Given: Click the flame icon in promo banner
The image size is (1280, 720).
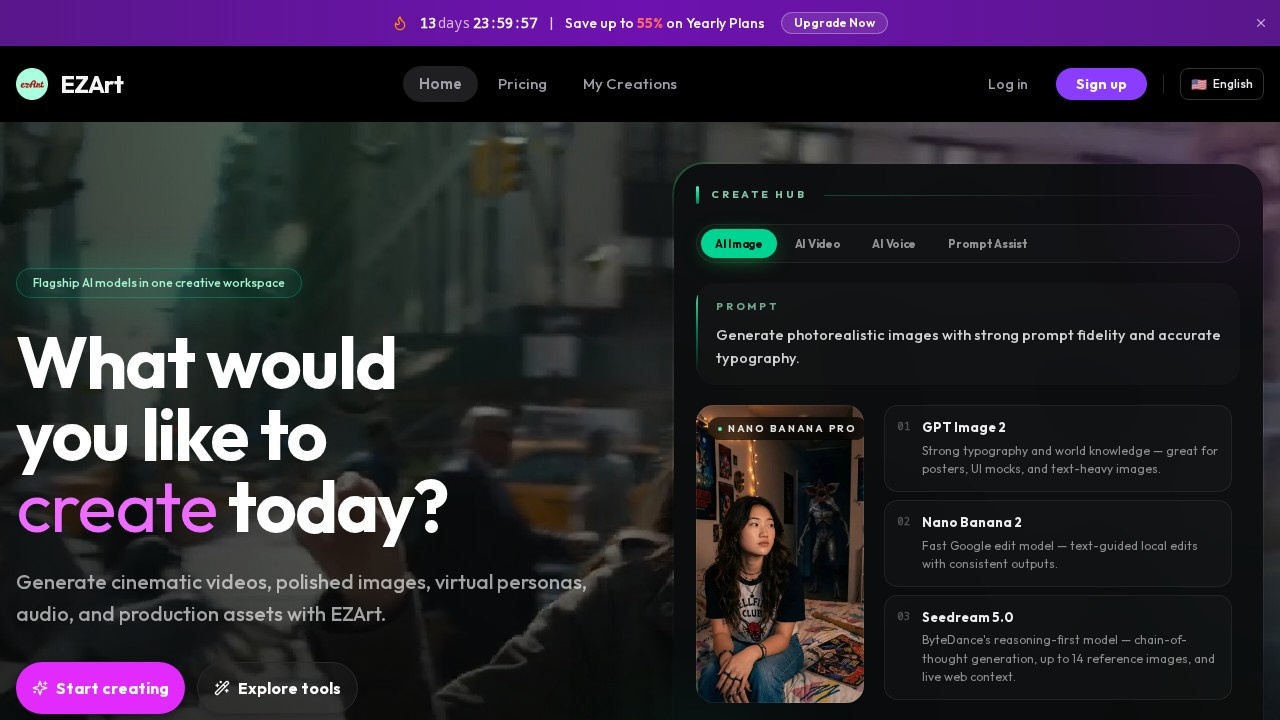Looking at the screenshot, I should (400, 23).
